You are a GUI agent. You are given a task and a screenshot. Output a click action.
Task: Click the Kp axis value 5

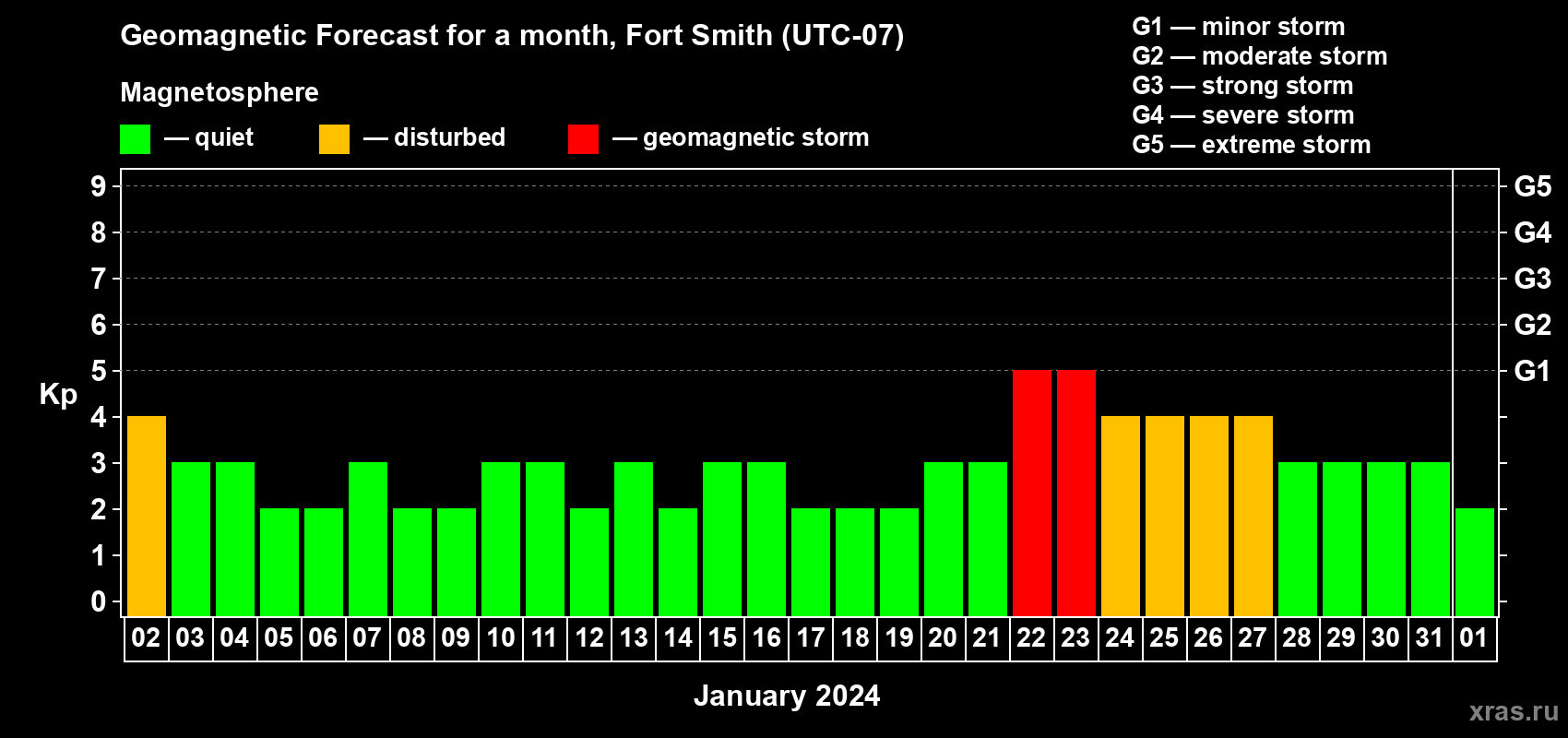point(99,371)
